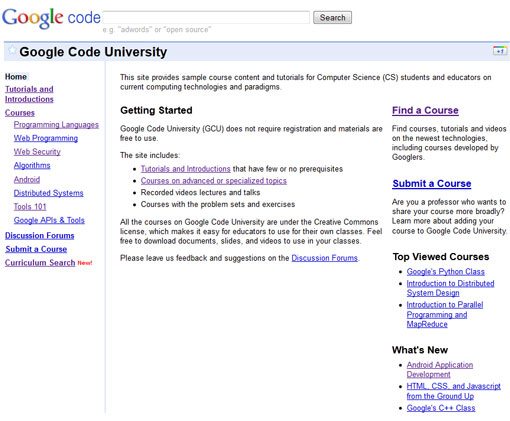Open Distributed Systems courses
Viewport: 510px width, 421px height.
[x=48, y=193]
